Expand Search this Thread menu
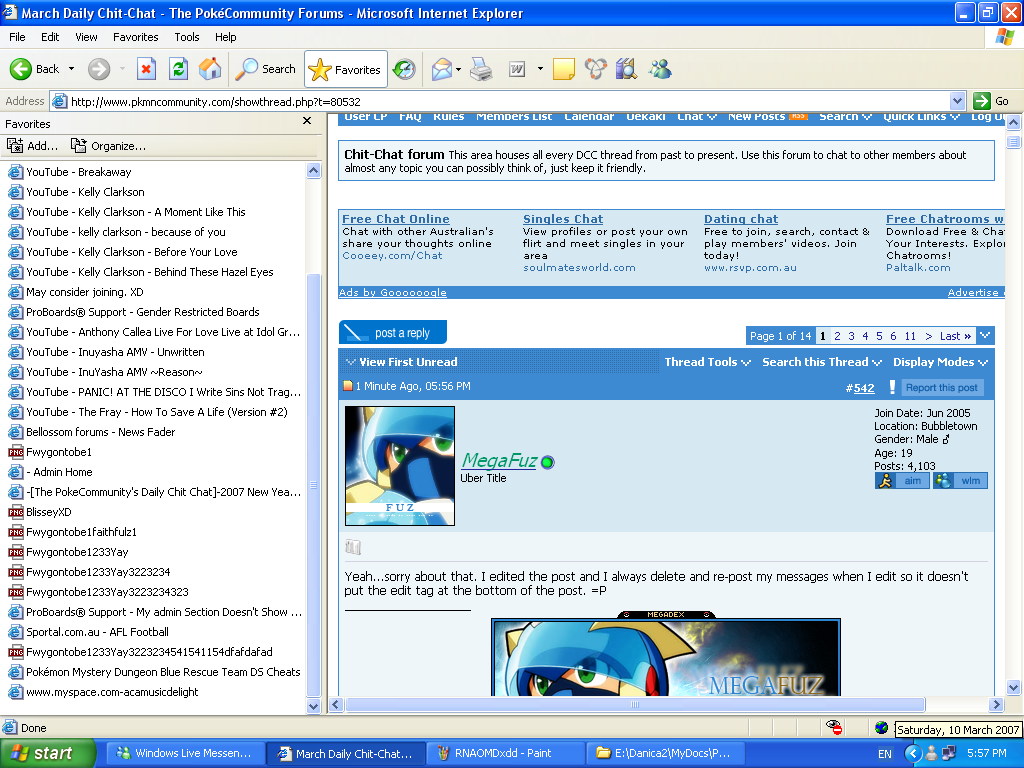 tap(822, 362)
